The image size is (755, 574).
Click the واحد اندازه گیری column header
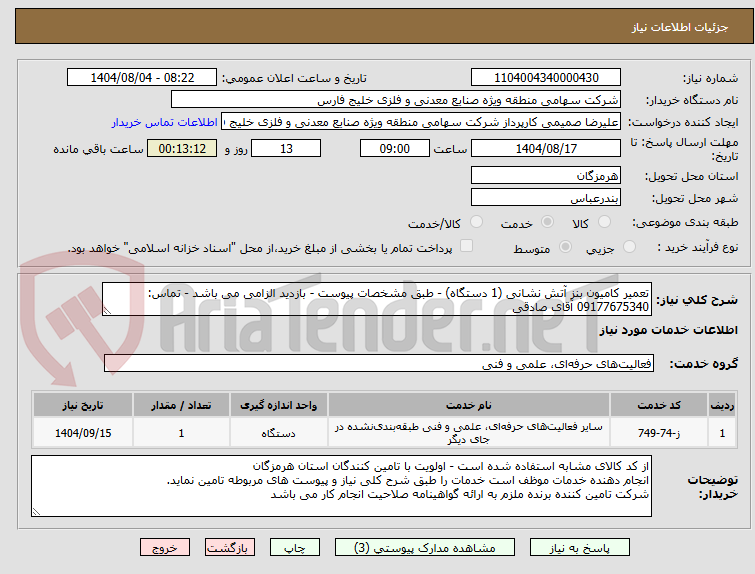tap(278, 405)
